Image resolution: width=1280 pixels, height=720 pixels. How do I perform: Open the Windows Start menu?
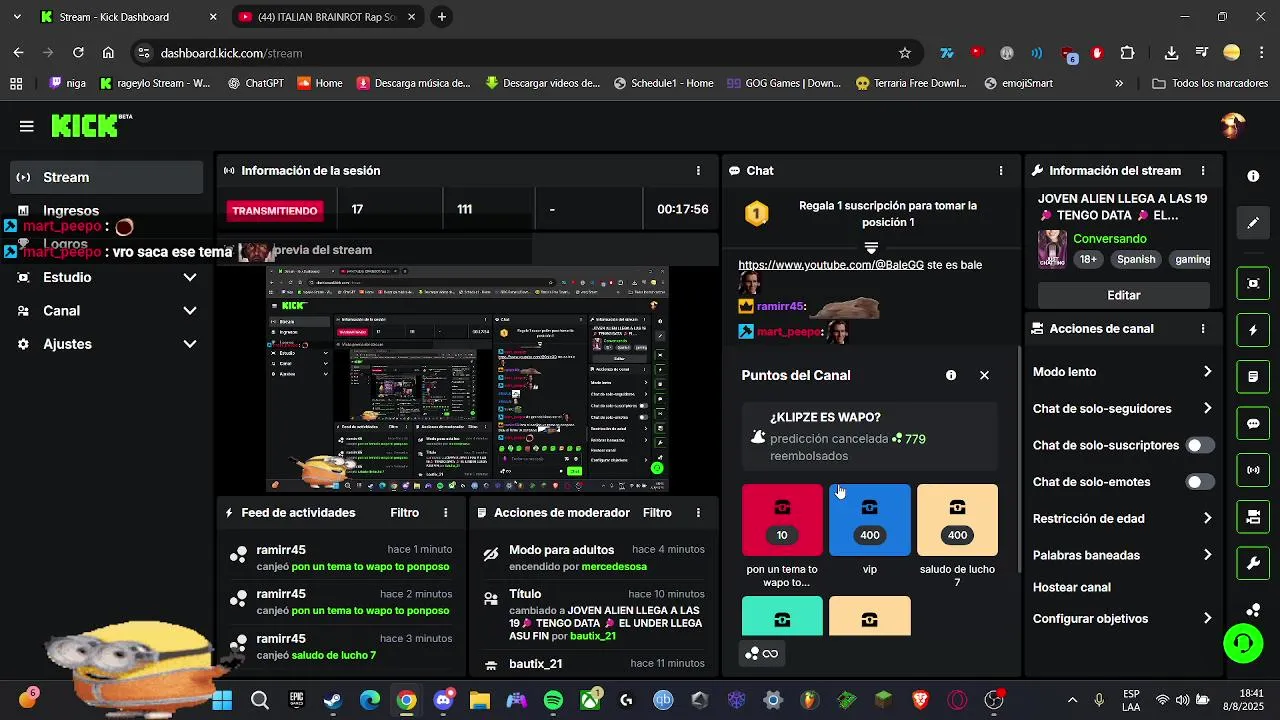coord(222,700)
